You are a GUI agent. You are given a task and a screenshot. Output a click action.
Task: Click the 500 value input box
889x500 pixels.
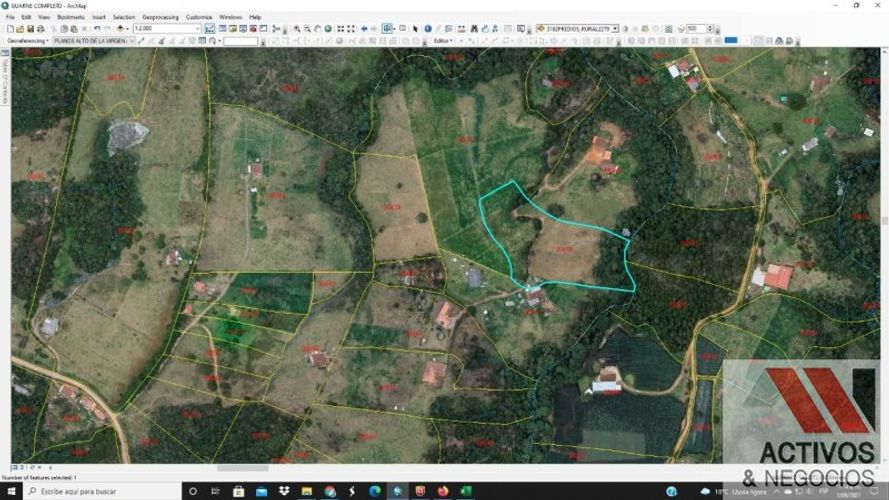point(696,28)
